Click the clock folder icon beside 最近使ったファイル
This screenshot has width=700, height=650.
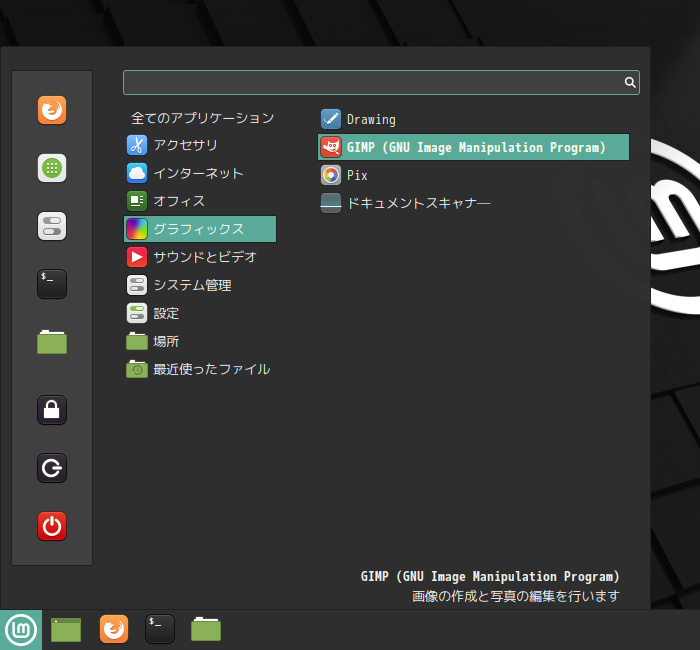click(x=137, y=369)
